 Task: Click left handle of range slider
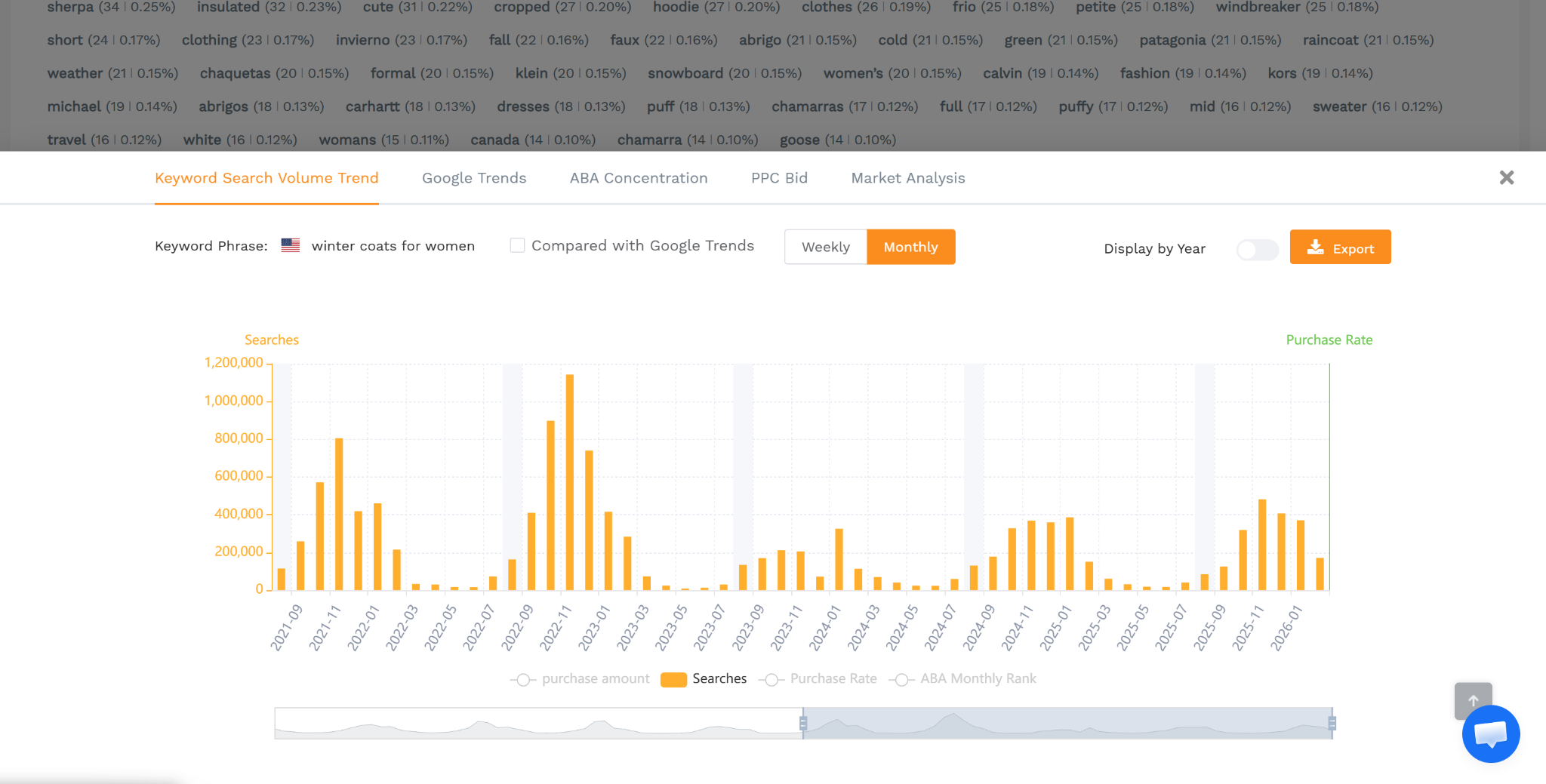803,724
